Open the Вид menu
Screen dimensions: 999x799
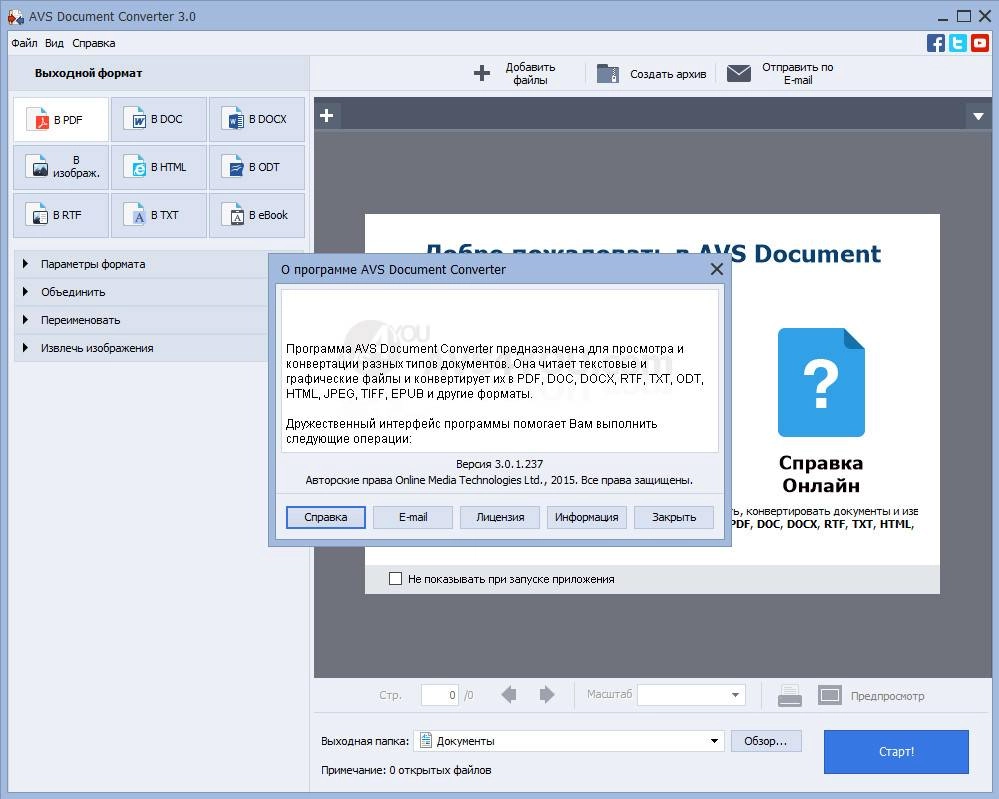pos(54,43)
